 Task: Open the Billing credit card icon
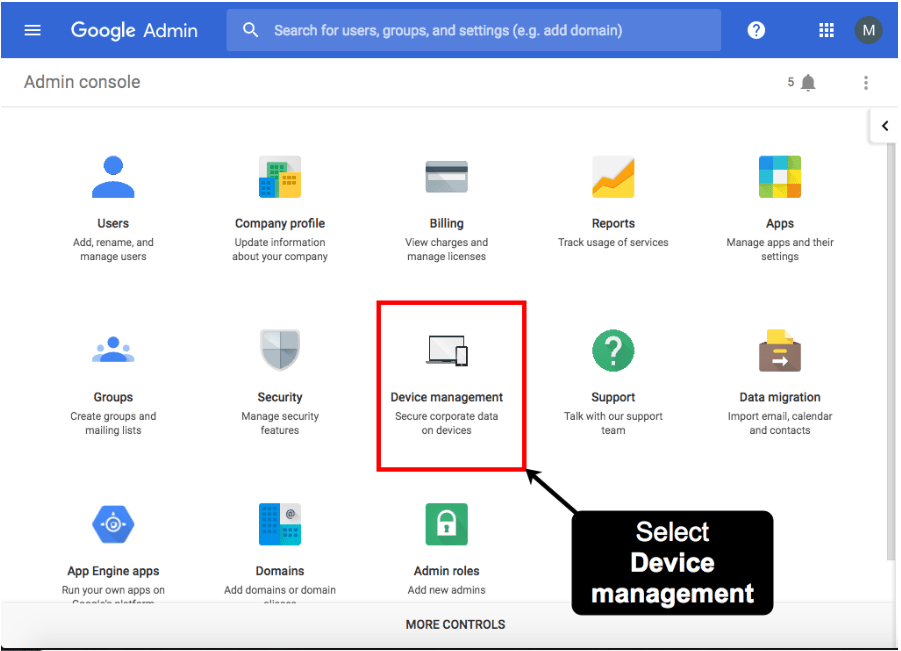tap(446, 176)
